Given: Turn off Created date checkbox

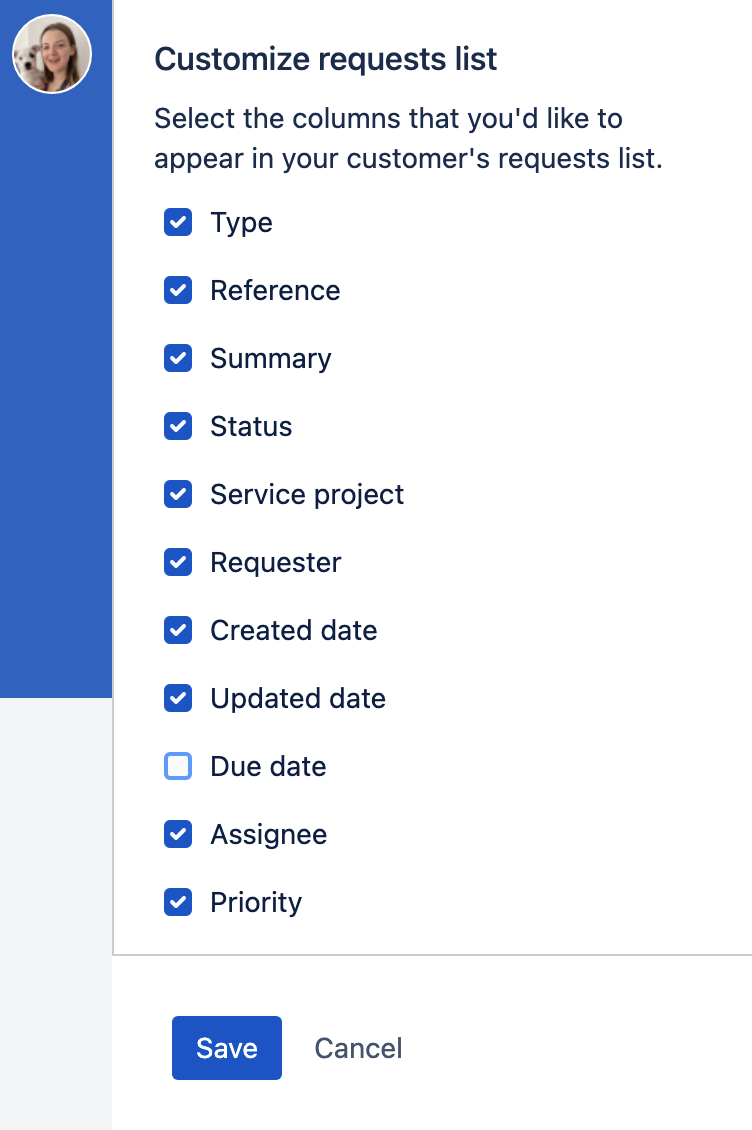Looking at the screenshot, I should coord(178,630).
